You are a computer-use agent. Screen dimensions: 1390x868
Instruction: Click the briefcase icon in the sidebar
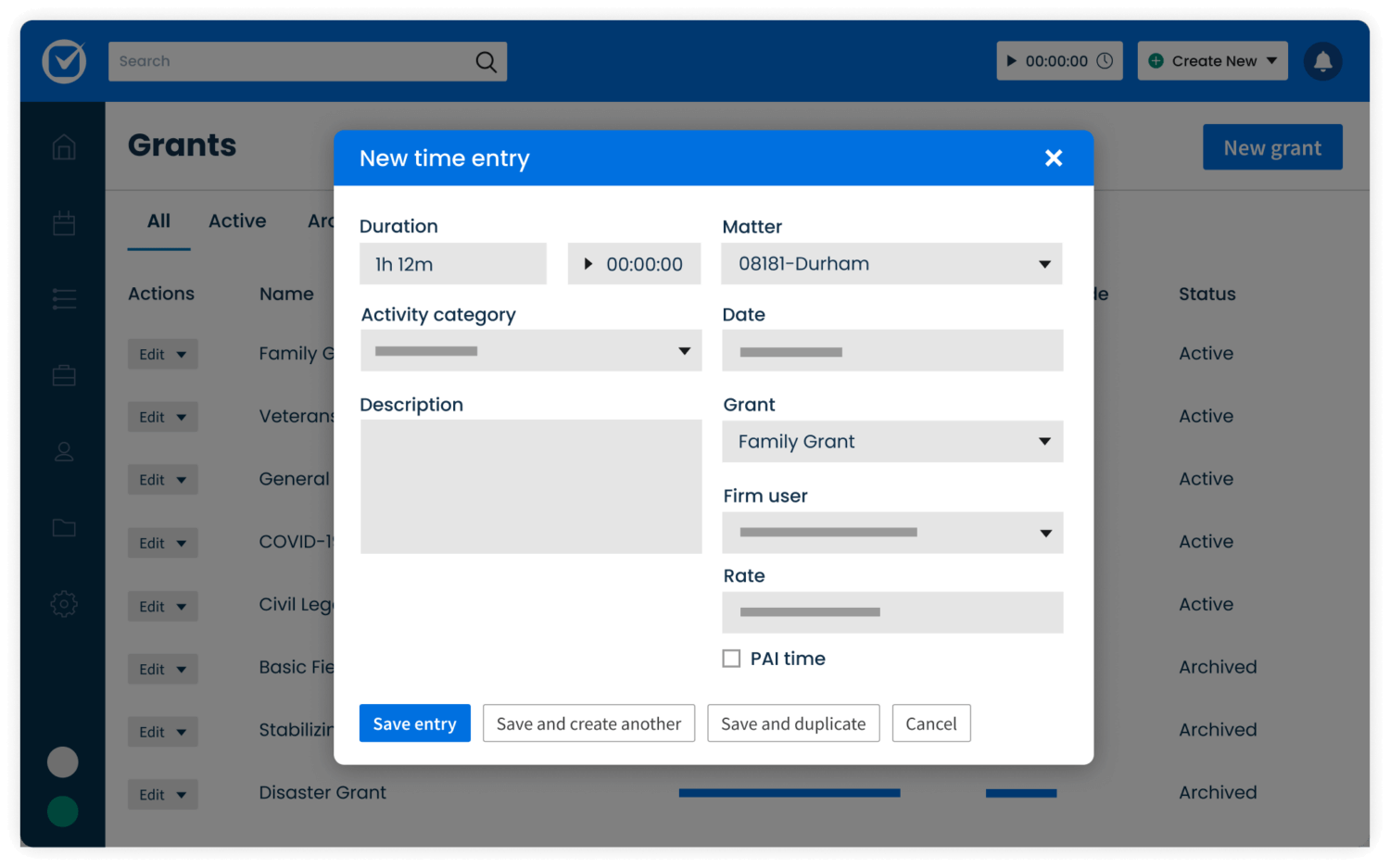pos(63,374)
